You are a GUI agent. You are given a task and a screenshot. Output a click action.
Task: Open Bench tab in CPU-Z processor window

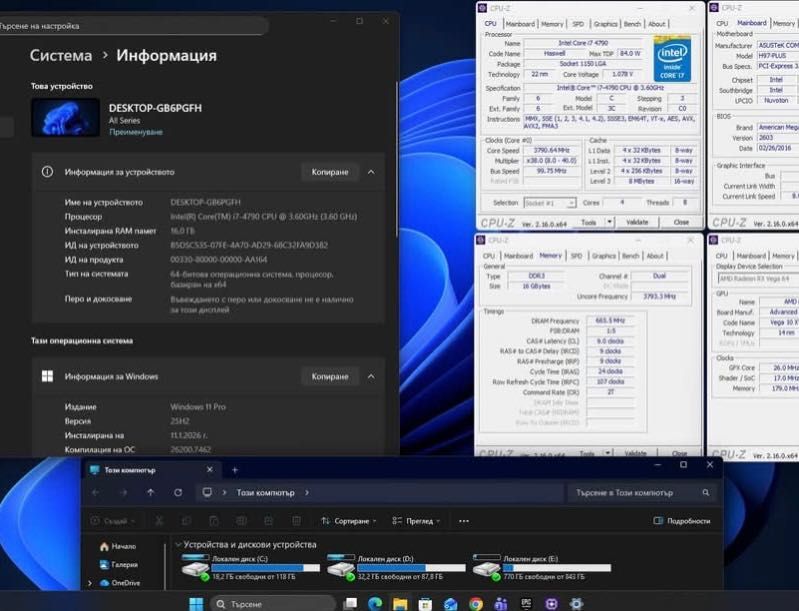coord(632,24)
